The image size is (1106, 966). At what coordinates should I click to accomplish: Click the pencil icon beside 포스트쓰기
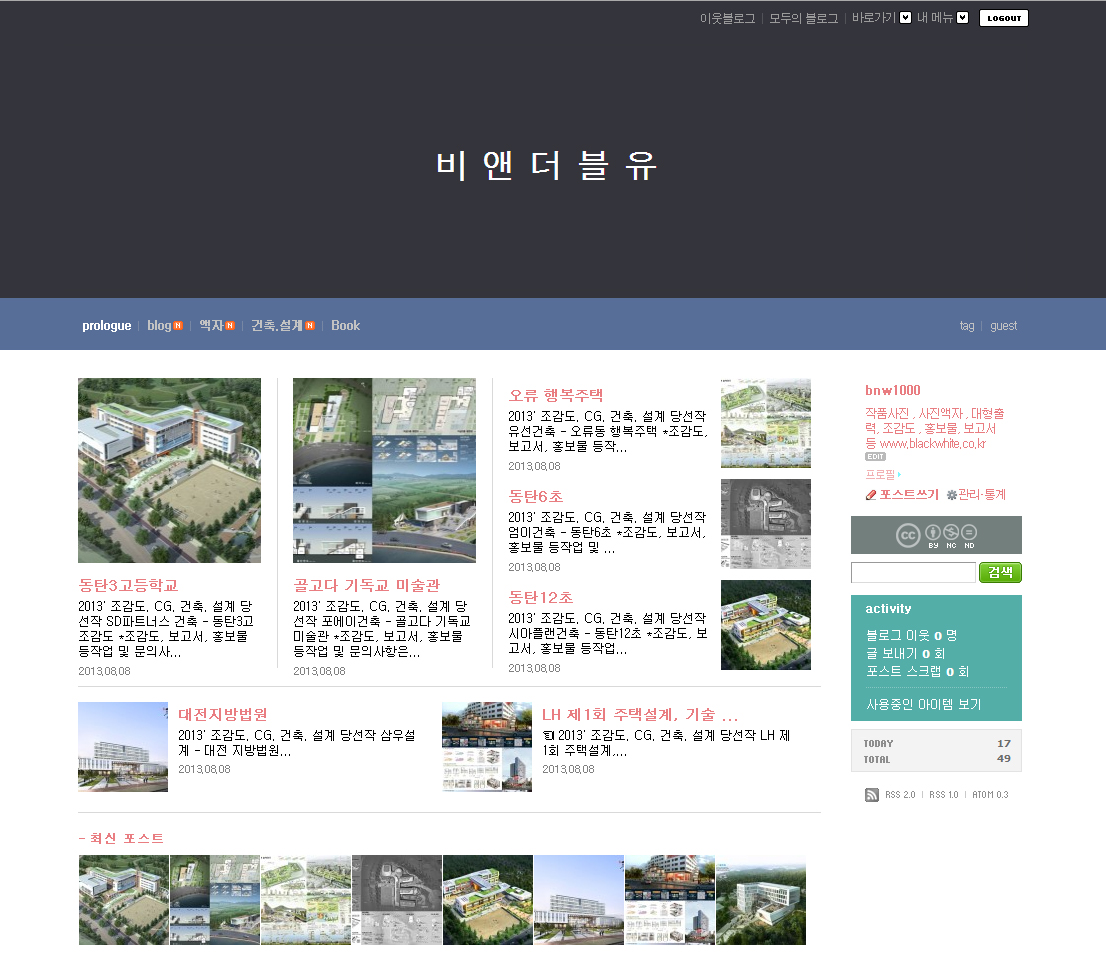coord(871,495)
